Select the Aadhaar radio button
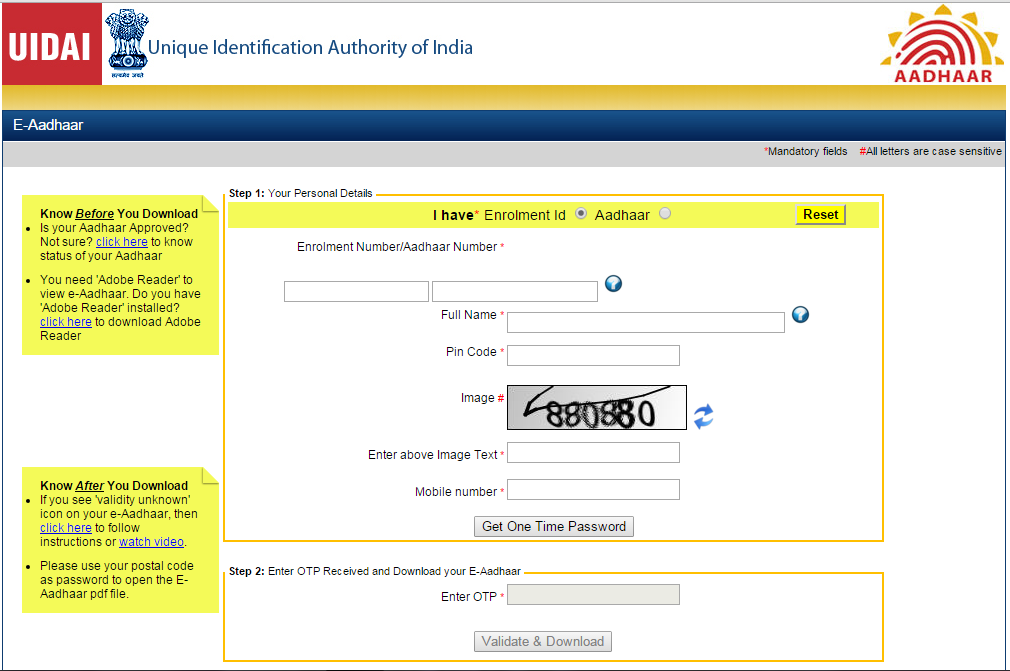 pyautogui.click(x=665, y=212)
